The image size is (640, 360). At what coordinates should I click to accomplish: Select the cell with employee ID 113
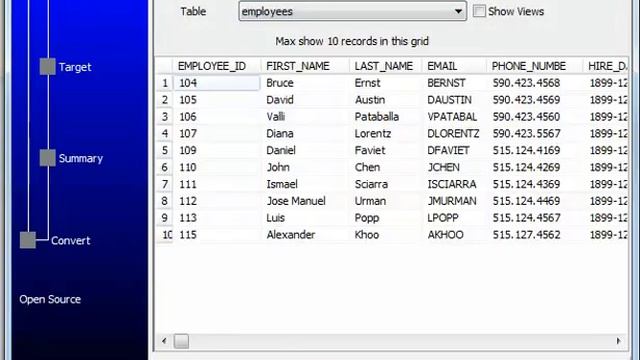coord(217,218)
